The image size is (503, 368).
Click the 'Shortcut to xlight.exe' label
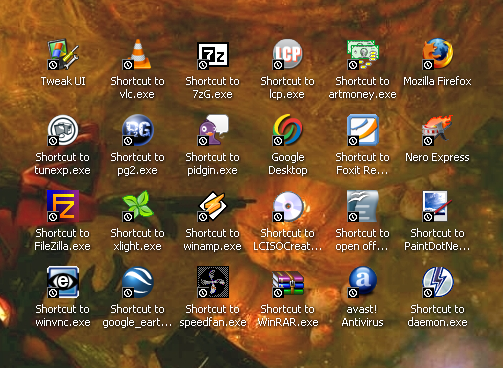pos(137,240)
